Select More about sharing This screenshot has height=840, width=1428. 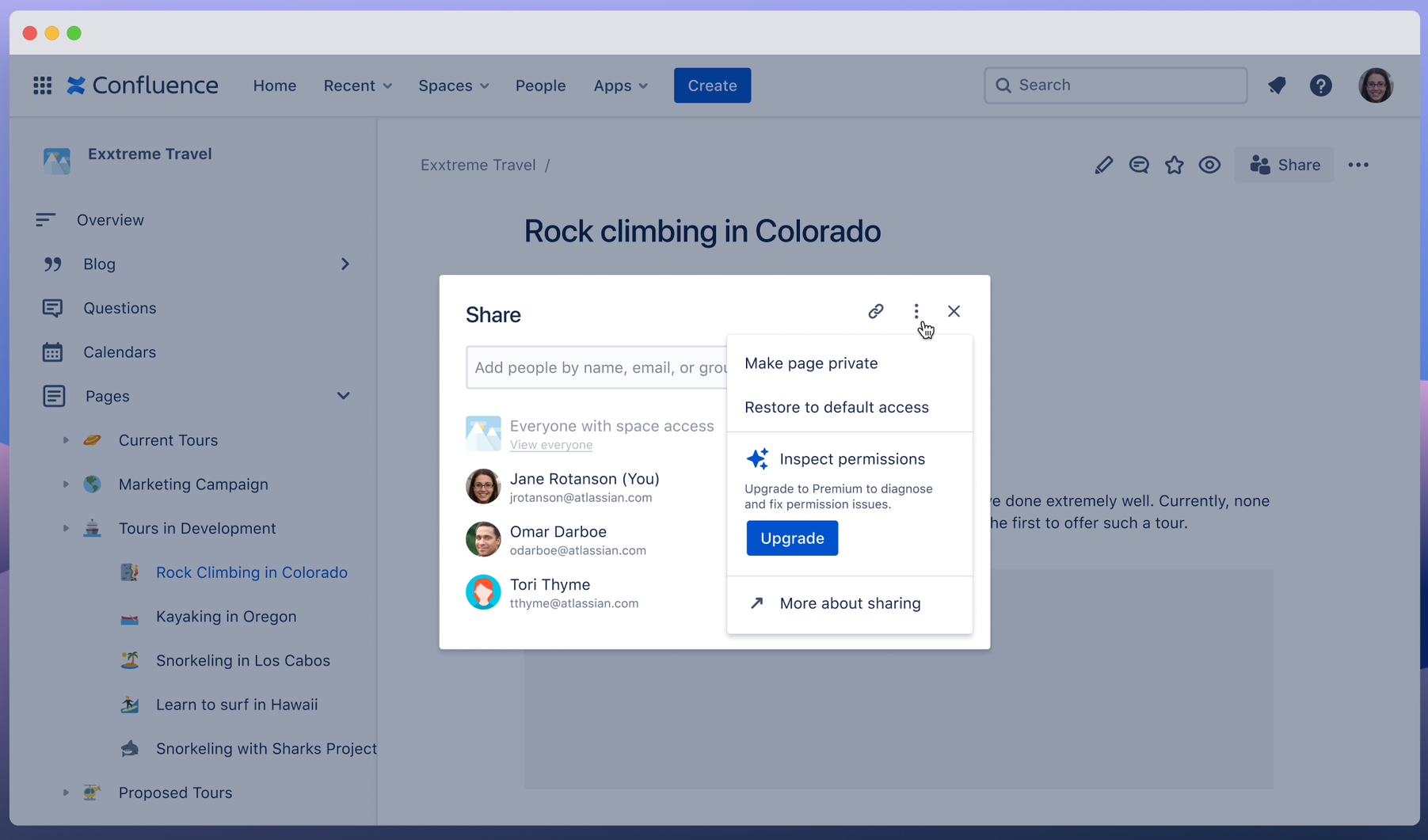click(849, 603)
